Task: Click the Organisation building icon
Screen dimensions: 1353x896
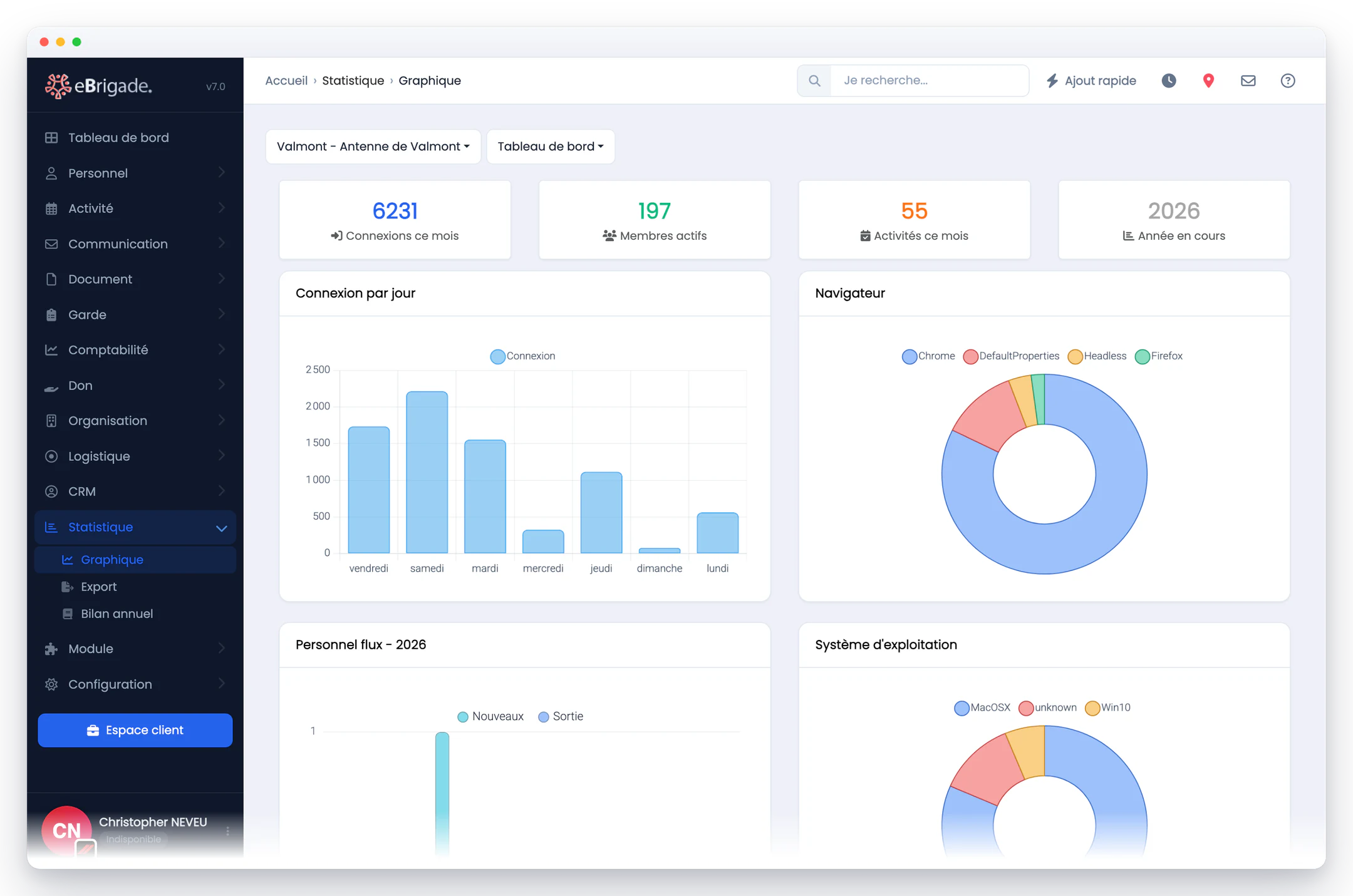Action: point(51,421)
